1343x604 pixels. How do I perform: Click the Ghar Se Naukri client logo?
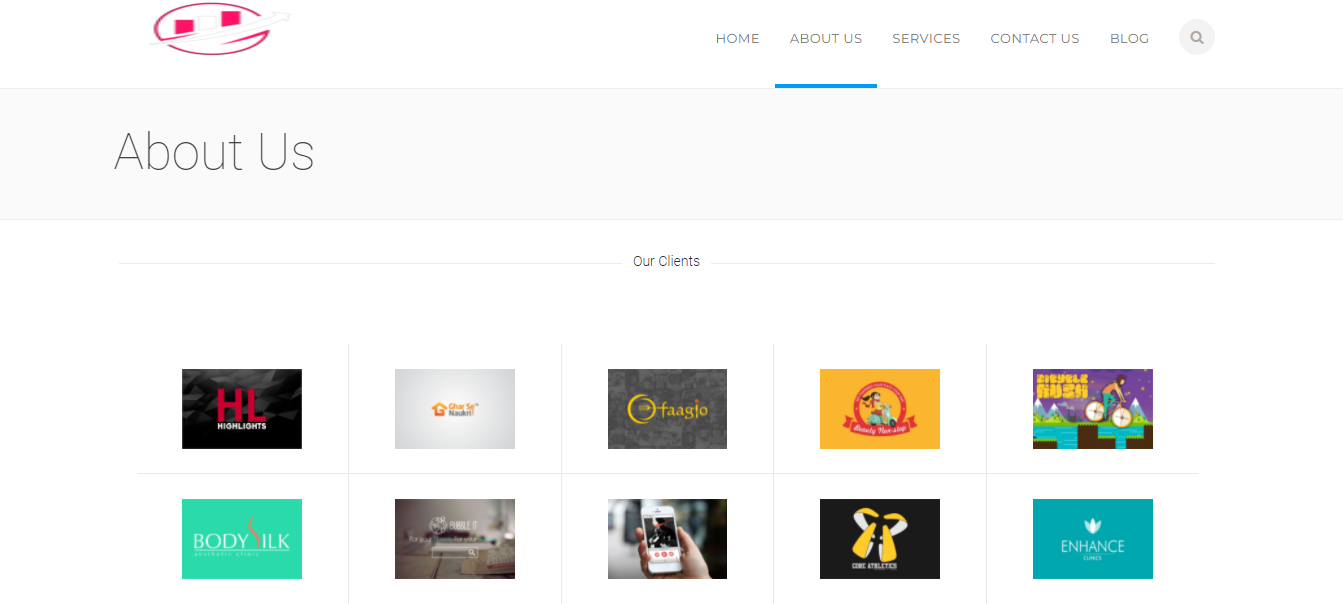[x=455, y=409]
